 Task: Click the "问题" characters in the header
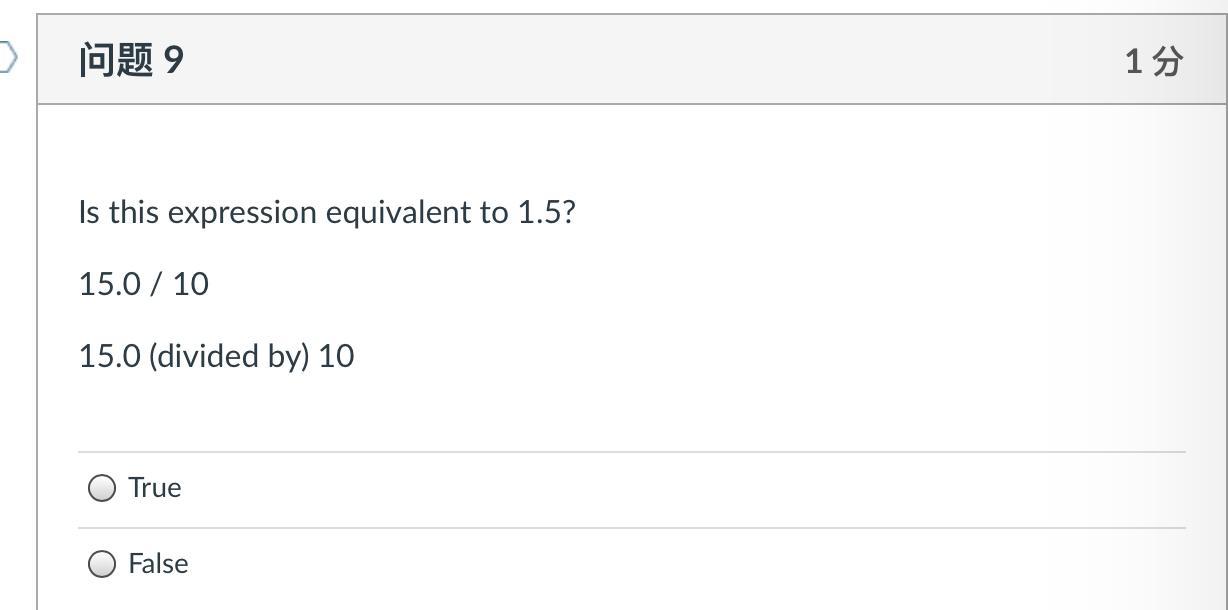pos(116,60)
